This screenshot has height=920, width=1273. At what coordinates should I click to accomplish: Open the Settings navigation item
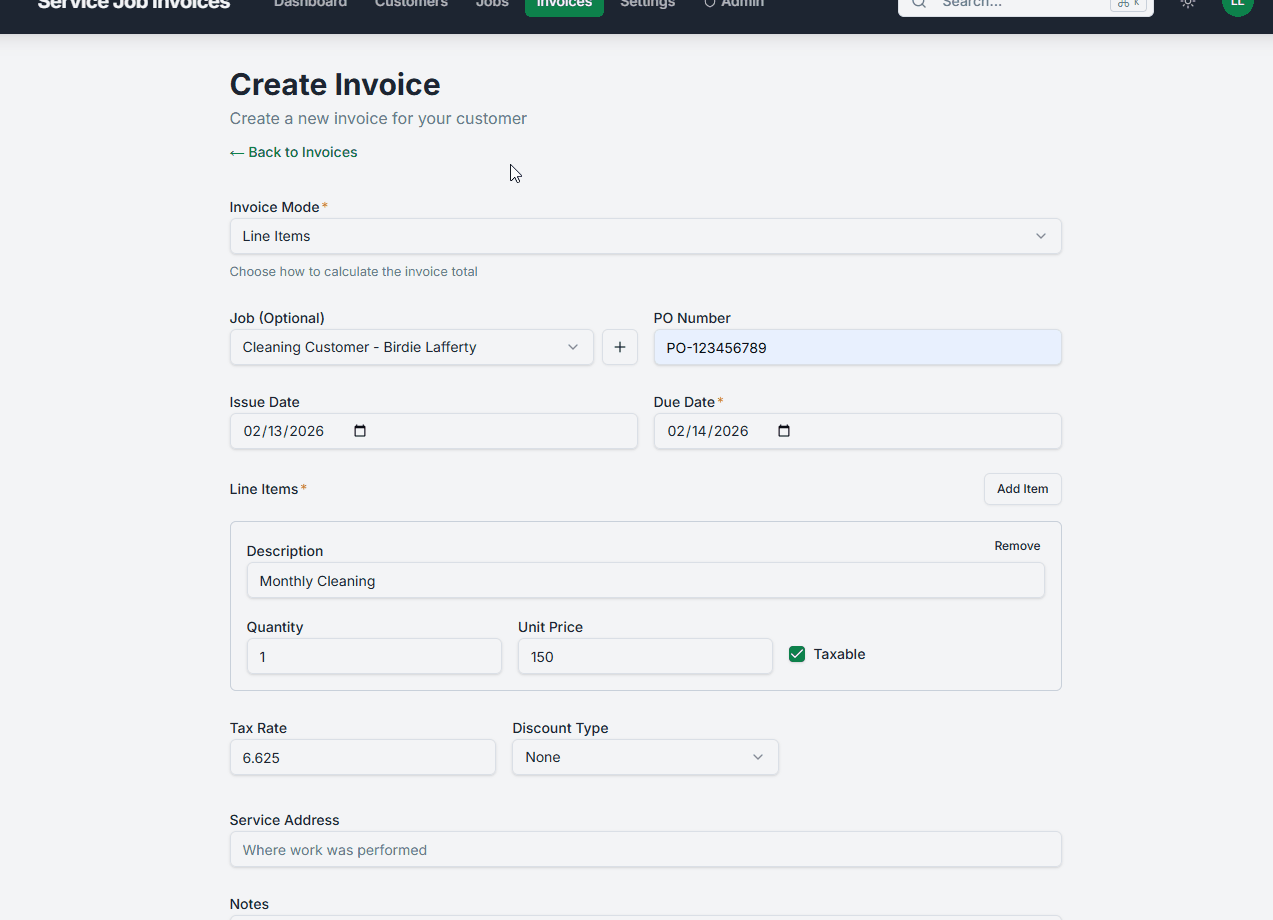click(x=647, y=4)
